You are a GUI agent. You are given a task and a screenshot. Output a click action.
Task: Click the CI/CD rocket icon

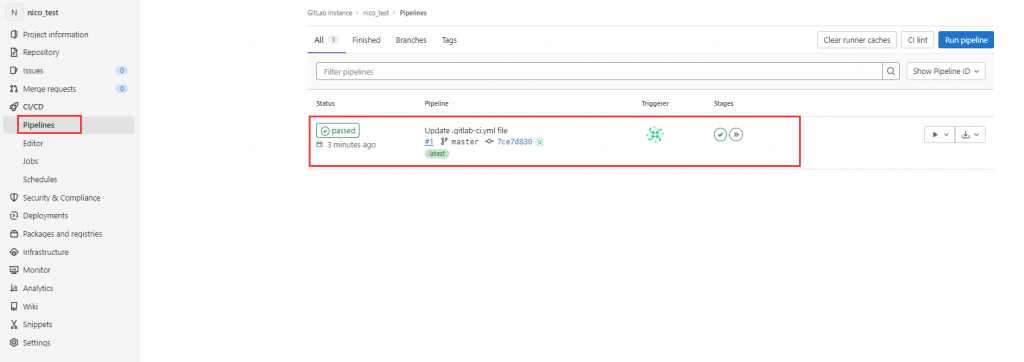click(14, 107)
